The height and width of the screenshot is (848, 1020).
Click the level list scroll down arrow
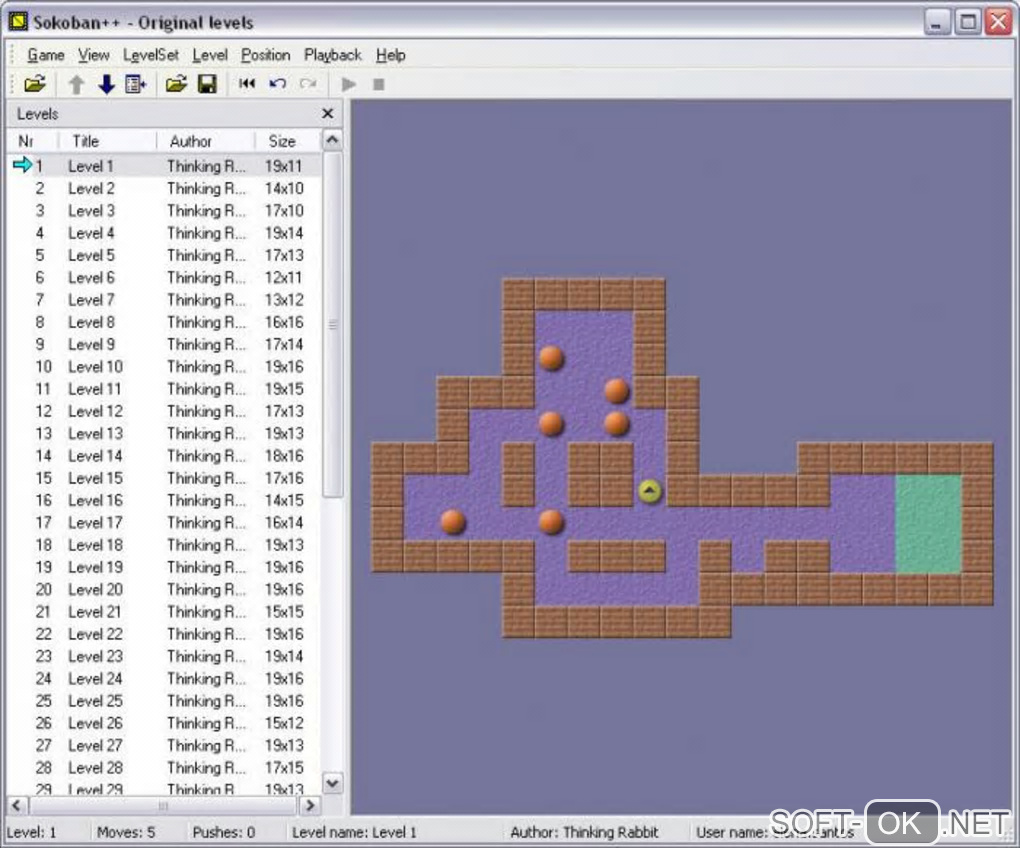tap(332, 783)
